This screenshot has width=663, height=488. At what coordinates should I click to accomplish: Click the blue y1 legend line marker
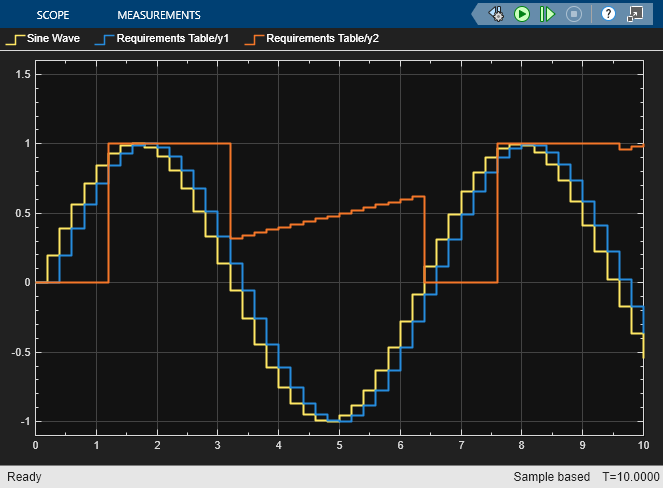[105, 39]
